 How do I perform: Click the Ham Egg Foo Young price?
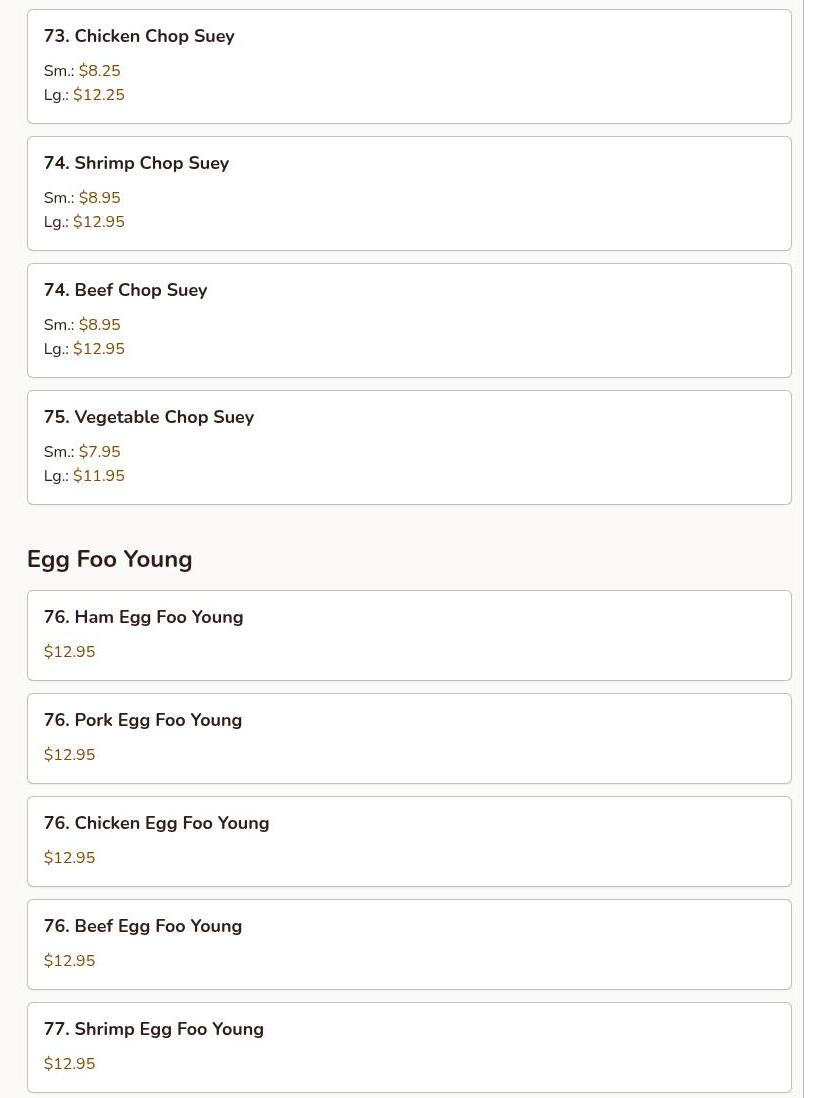(70, 652)
